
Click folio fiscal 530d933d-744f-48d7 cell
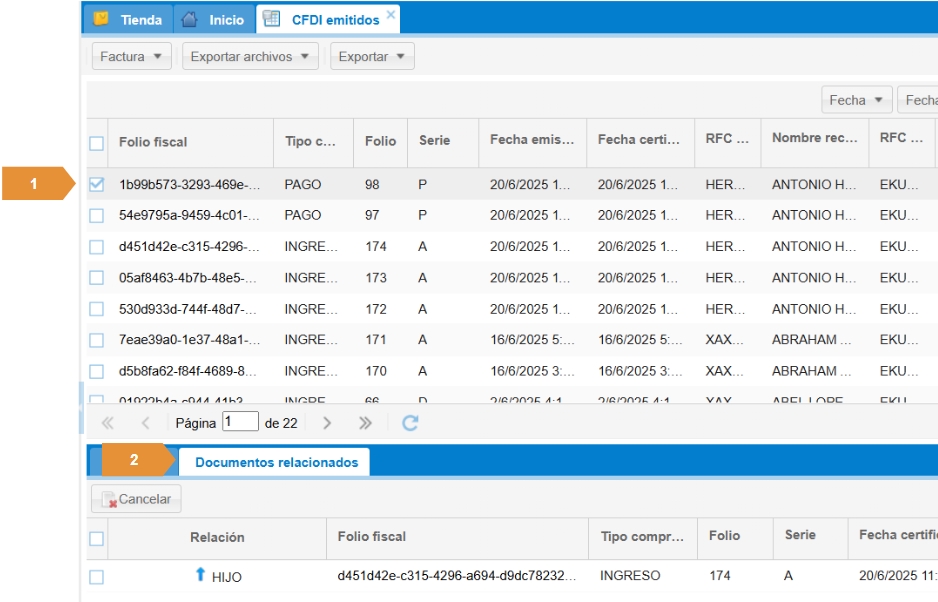190,309
